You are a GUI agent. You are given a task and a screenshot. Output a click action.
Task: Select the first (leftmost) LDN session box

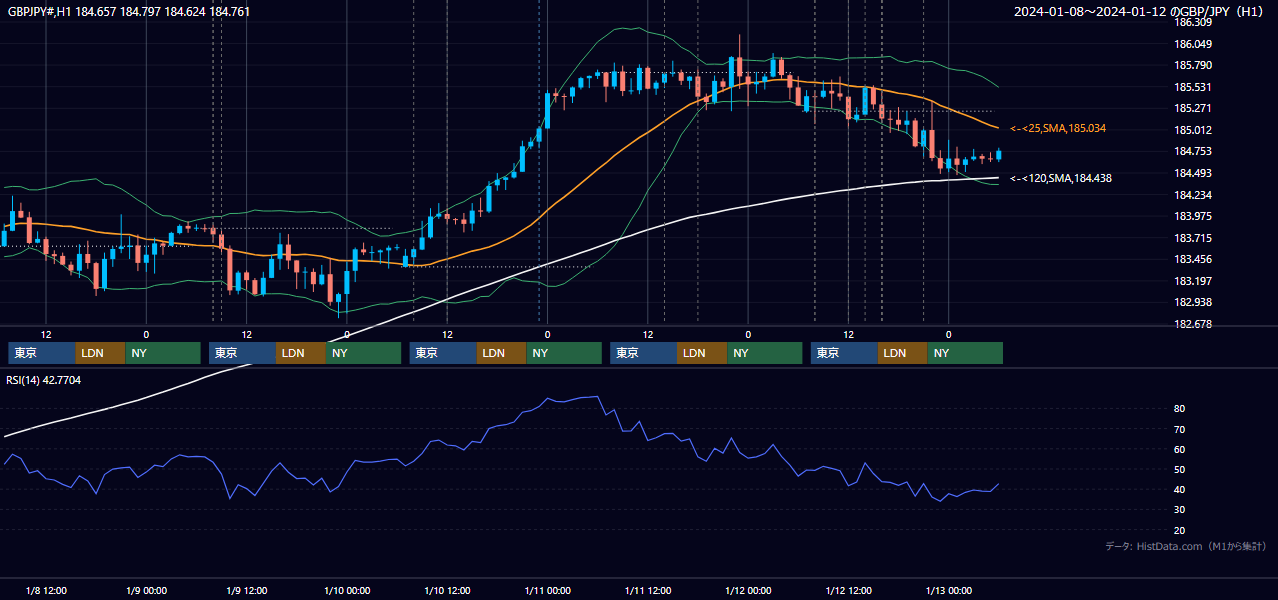[101, 353]
